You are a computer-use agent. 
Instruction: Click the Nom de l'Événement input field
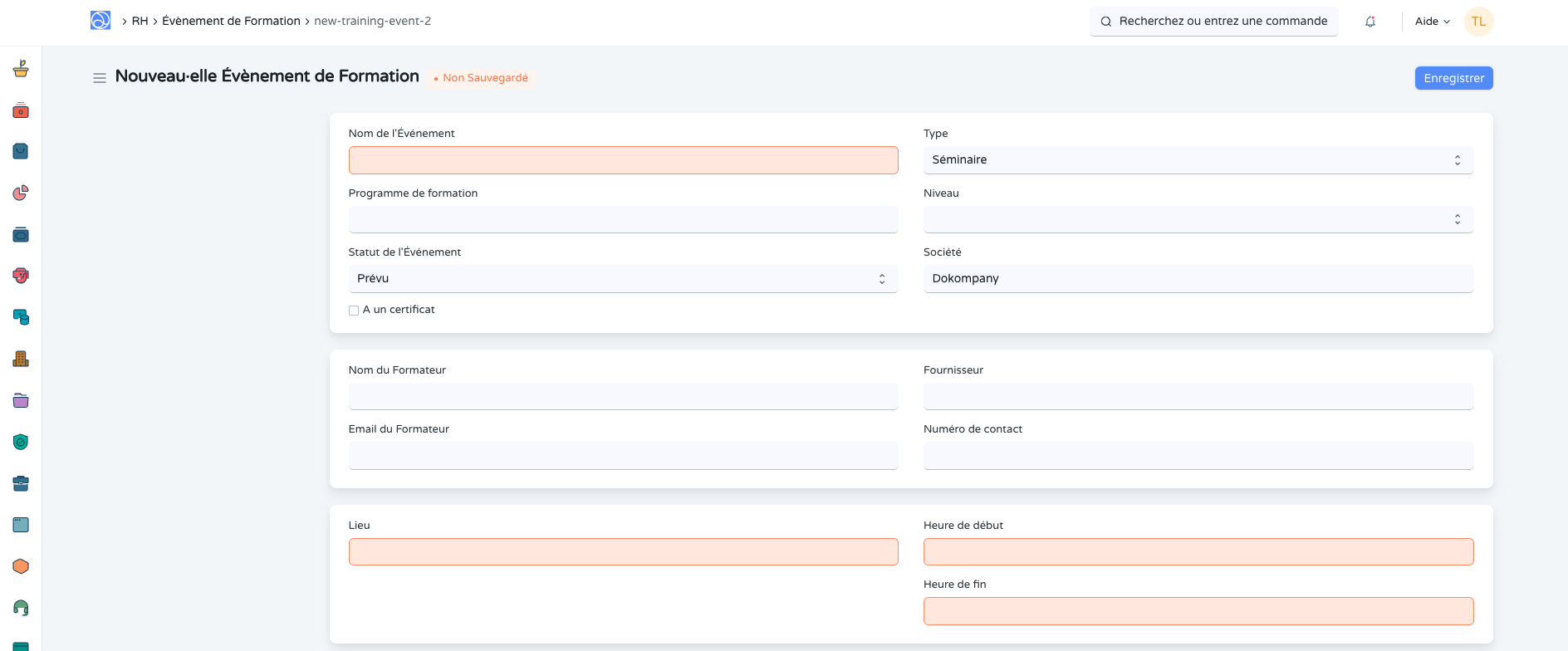point(623,160)
